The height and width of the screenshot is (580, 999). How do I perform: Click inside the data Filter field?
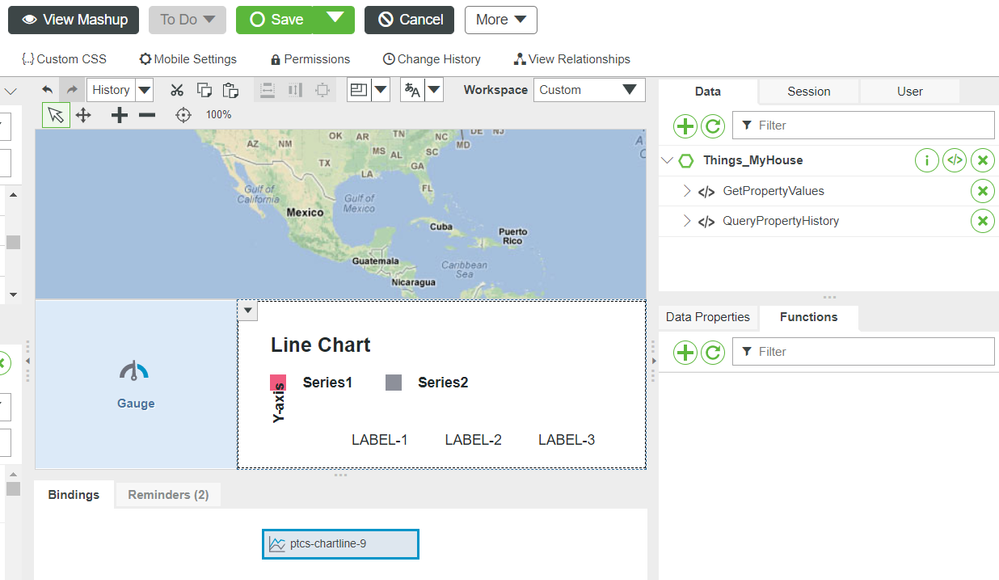click(863, 126)
